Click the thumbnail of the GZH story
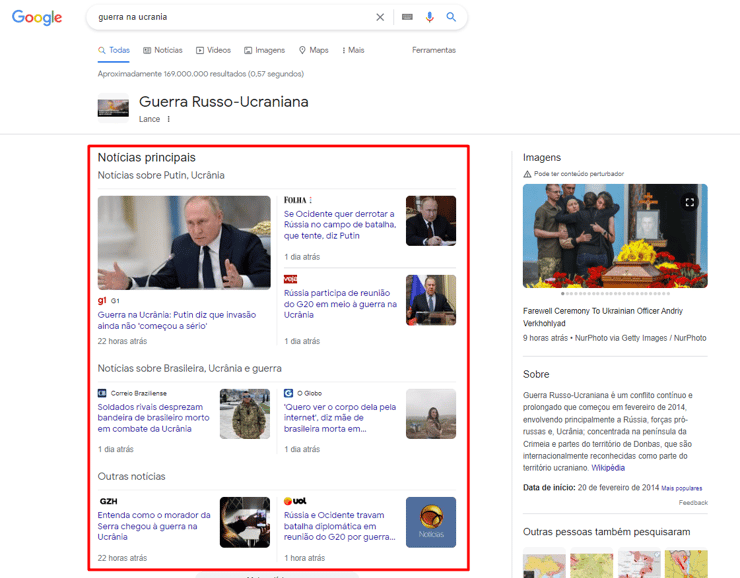This screenshot has height=578, width=740. (x=245, y=522)
